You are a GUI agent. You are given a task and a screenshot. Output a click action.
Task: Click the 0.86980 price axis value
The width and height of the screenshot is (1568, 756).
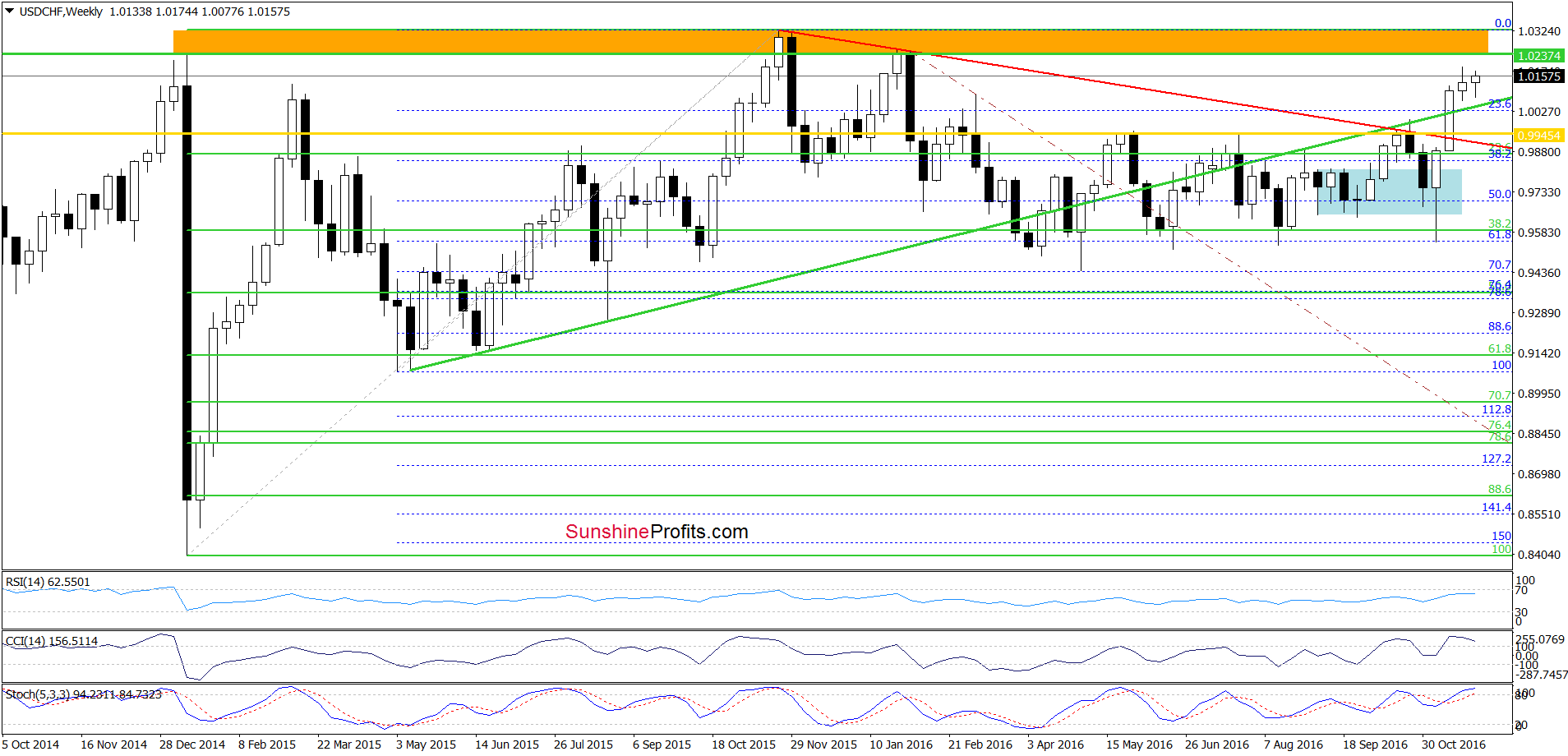tap(1538, 474)
